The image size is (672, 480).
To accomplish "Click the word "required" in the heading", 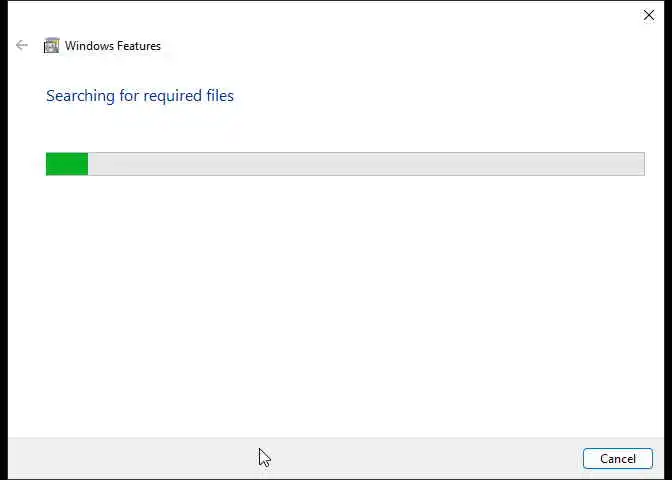I will (171, 96).
